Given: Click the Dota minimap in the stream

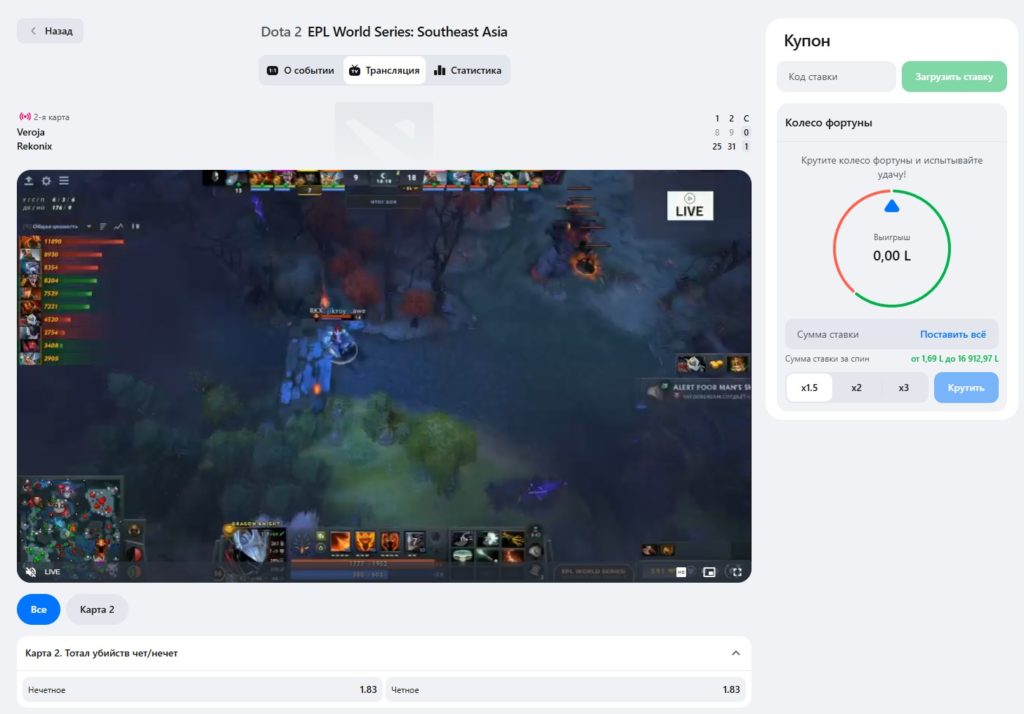Looking at the screenshot, I should [71, 520].
